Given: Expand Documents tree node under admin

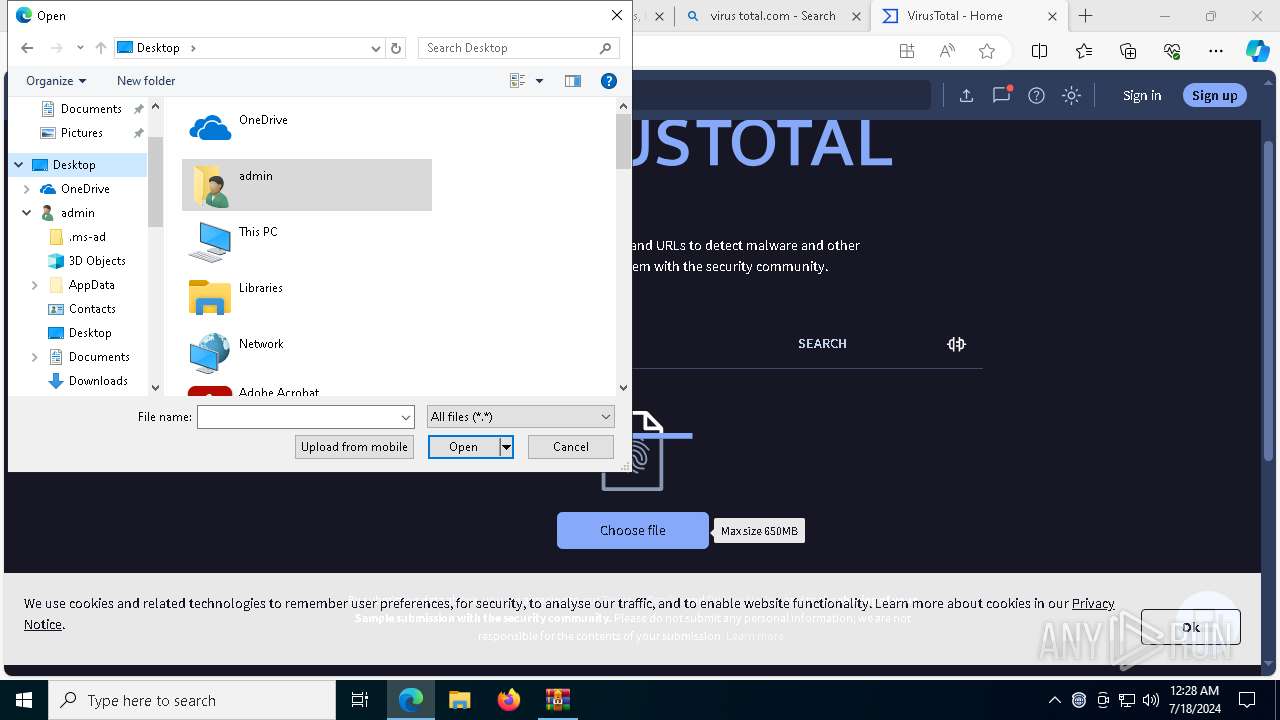Looking at the screenshot, I should 35,357.
